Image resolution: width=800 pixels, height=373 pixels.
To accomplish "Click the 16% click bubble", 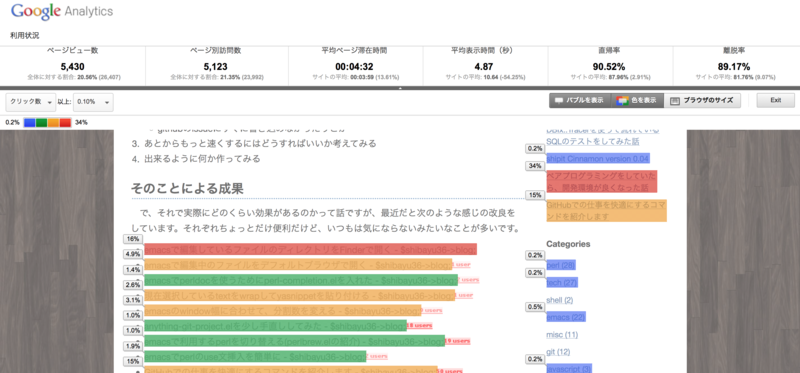I will pos(133,239).
